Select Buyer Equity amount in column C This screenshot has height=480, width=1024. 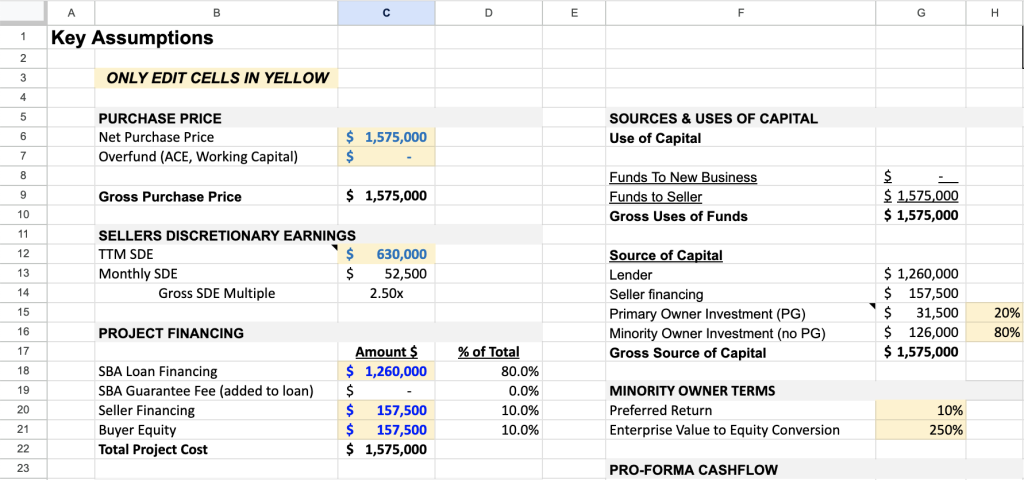[386, 430]
